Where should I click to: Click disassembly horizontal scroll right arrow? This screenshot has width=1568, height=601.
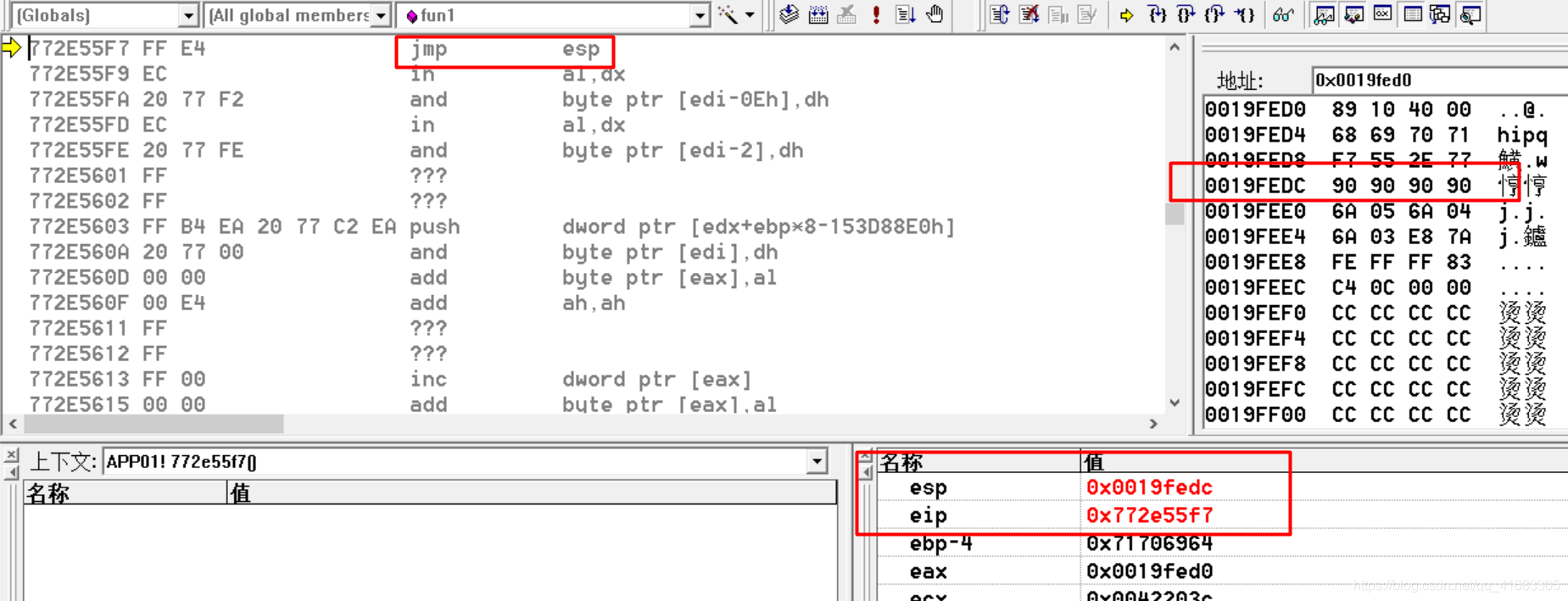pos(1153,423)
